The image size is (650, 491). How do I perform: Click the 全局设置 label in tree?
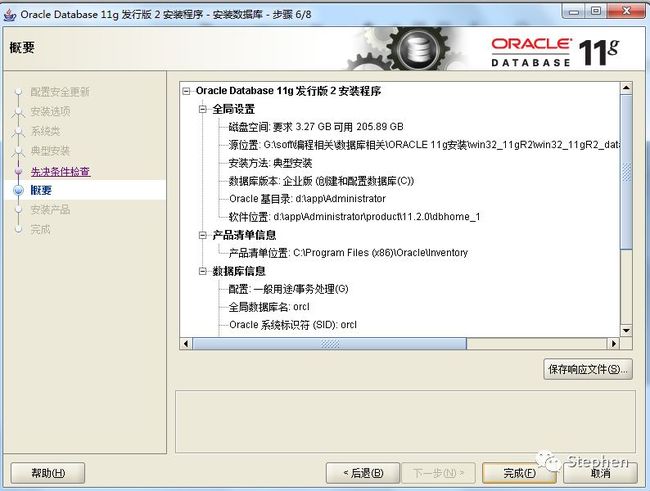click(x=233, y=109)
